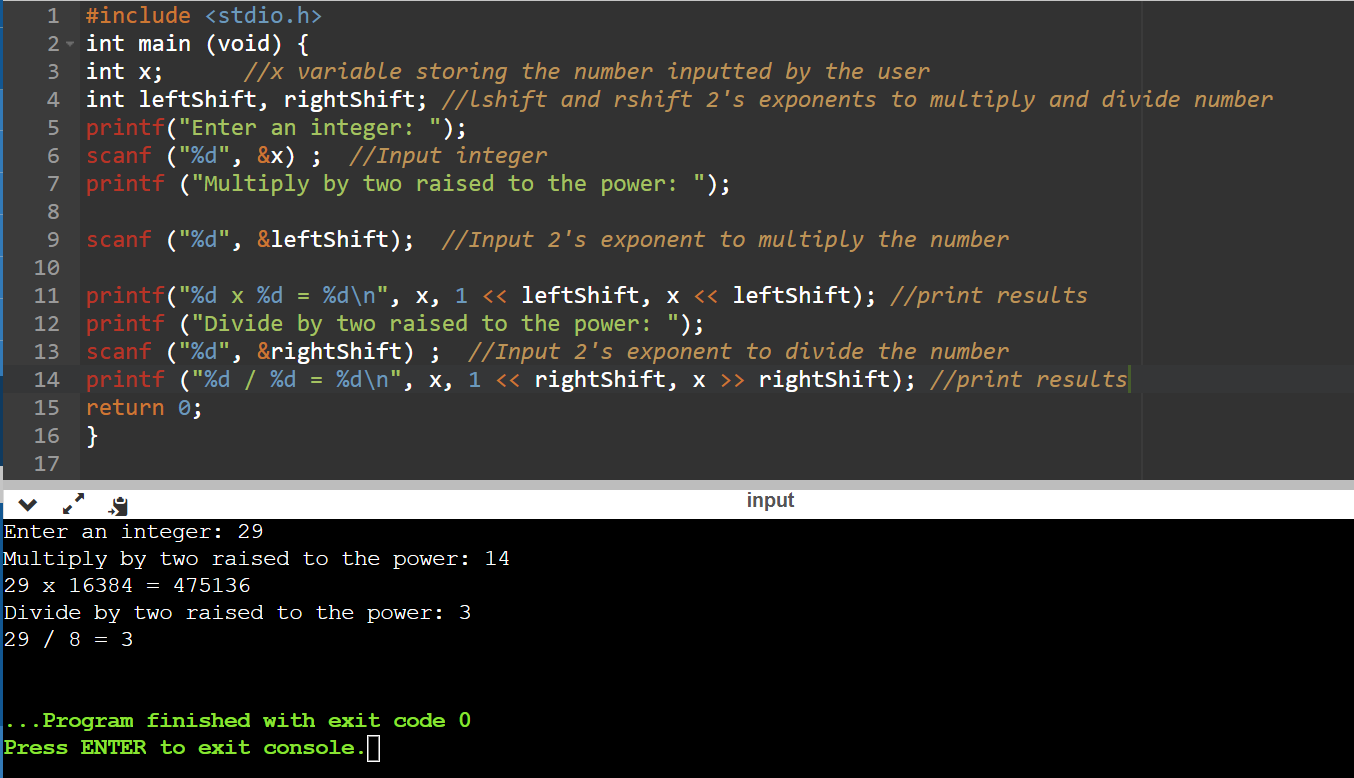Click the "//print results" comment on line 11
1354x778 pixels.
[988, 296]
